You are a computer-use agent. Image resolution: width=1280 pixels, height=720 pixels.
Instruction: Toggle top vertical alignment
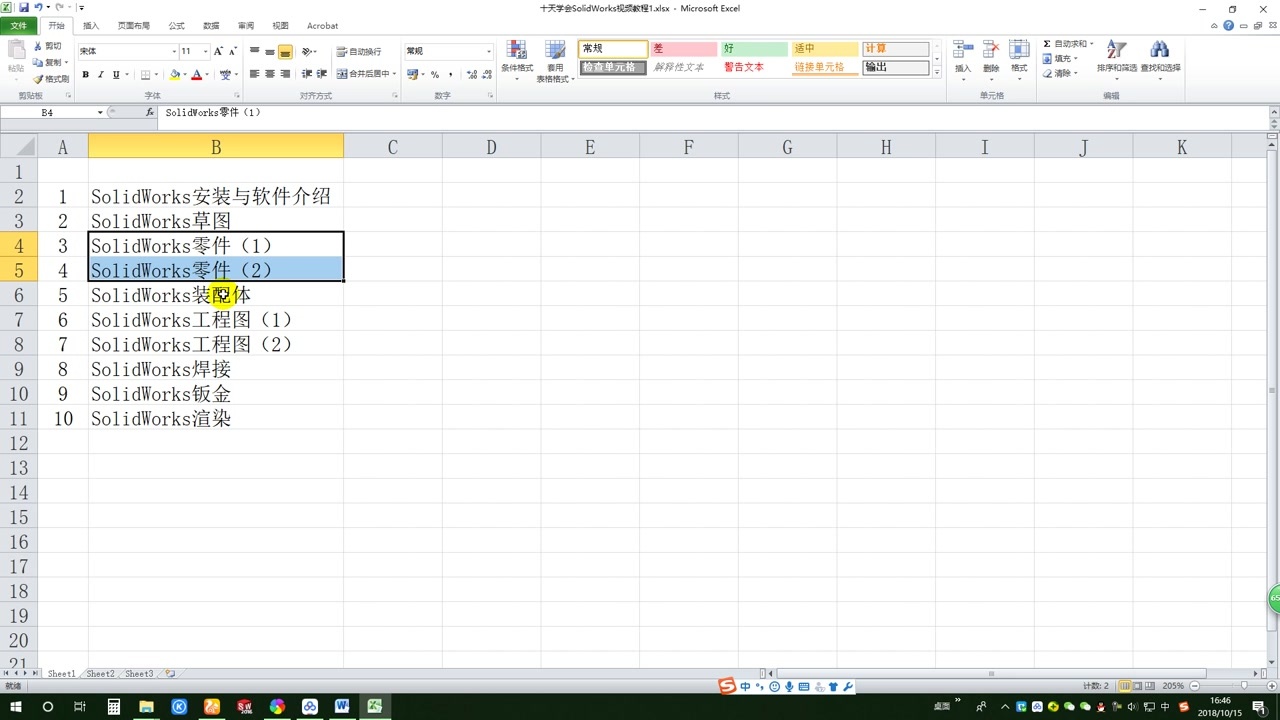click(x=255, y=51)
